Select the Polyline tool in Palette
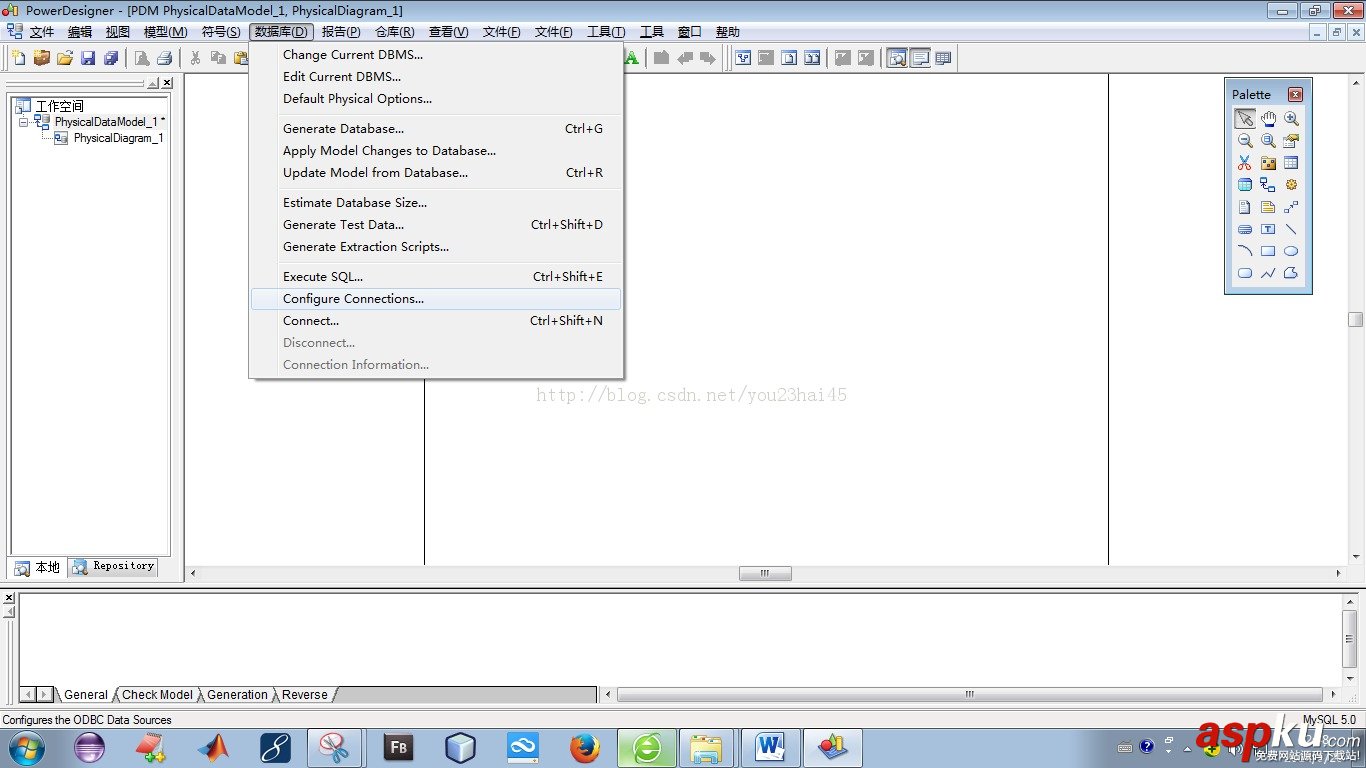Screen dimensions: 1366x768 pos(1268,273)
